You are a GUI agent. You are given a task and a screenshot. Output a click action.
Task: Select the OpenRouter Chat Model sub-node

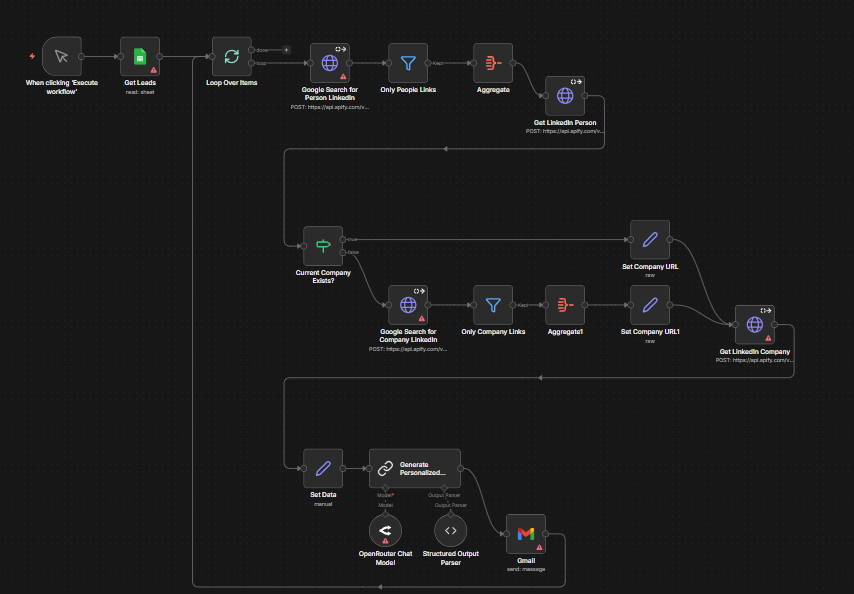click(x=385, y=531)
